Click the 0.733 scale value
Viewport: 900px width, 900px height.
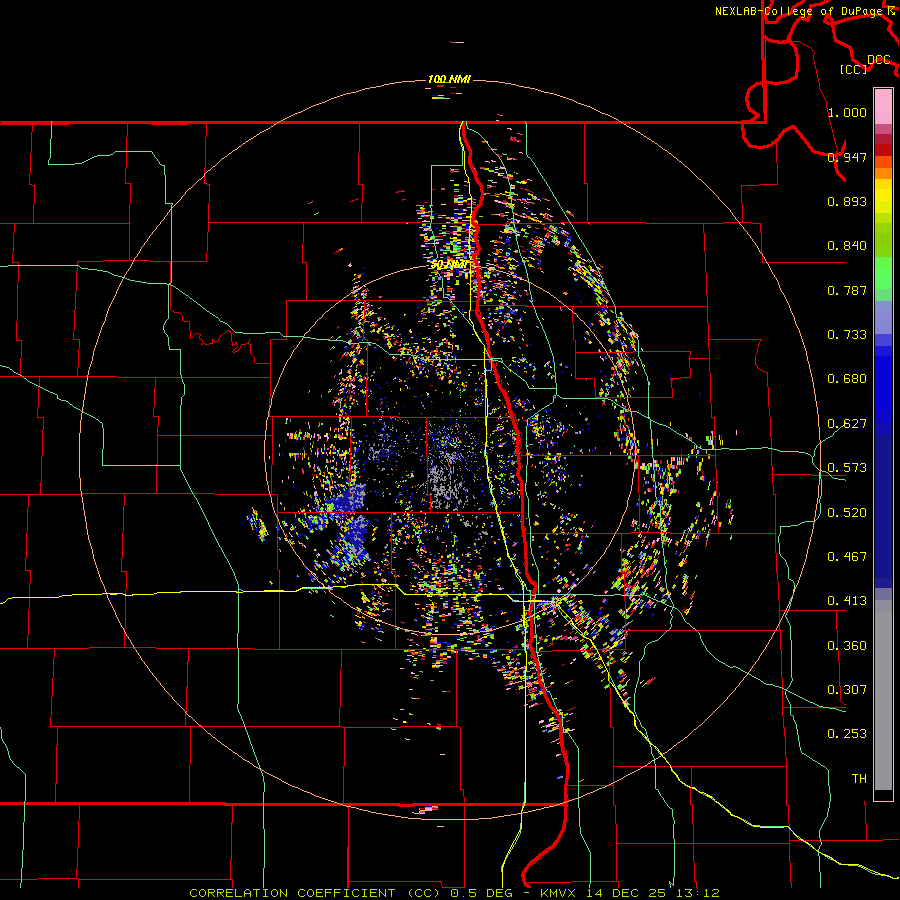coord(847,335)
